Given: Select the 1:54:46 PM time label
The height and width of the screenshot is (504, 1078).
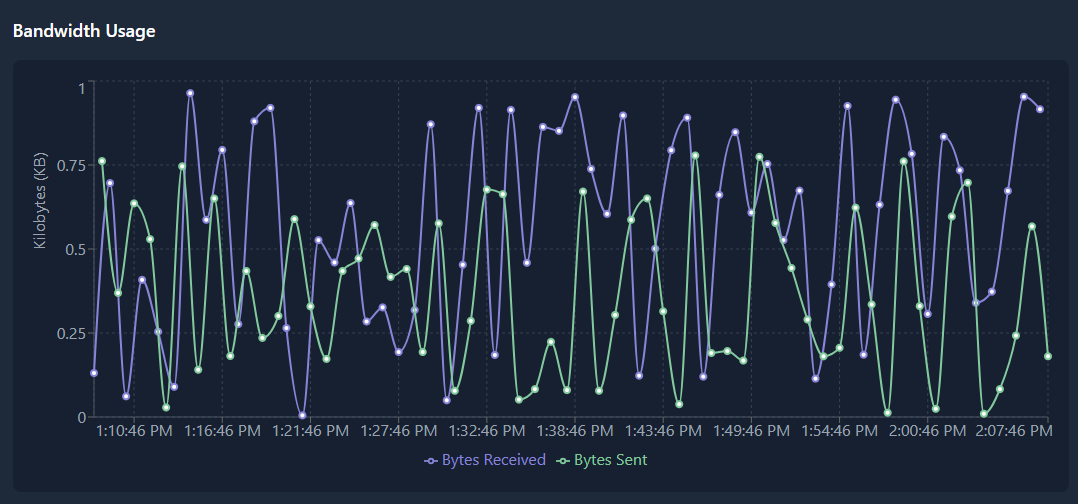Looking at the screenshot, I should (x=839, y=431).
